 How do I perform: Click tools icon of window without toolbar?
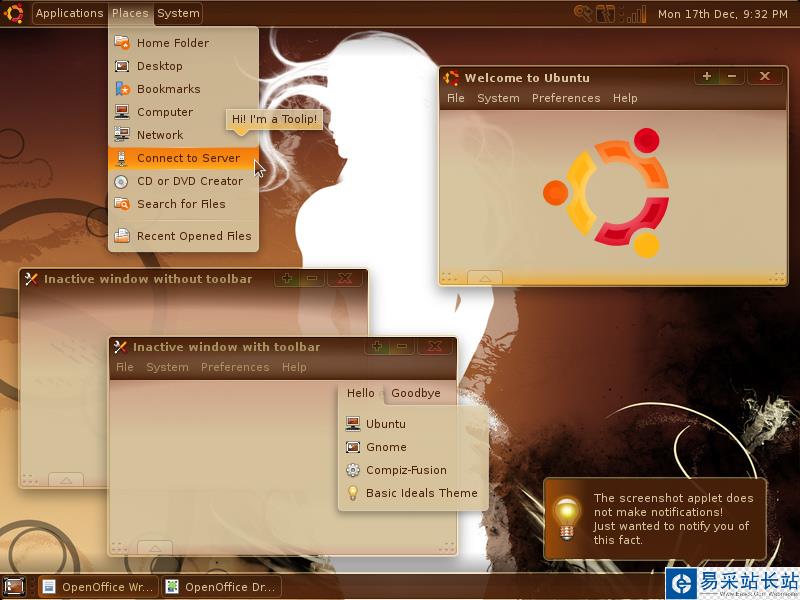click(x=32, y=279)
